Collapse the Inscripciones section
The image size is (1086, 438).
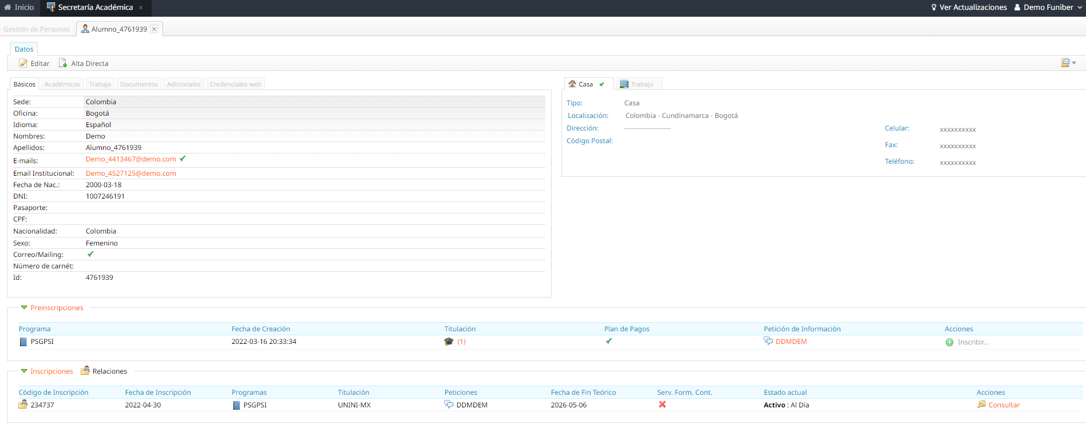tap(24, 371)
